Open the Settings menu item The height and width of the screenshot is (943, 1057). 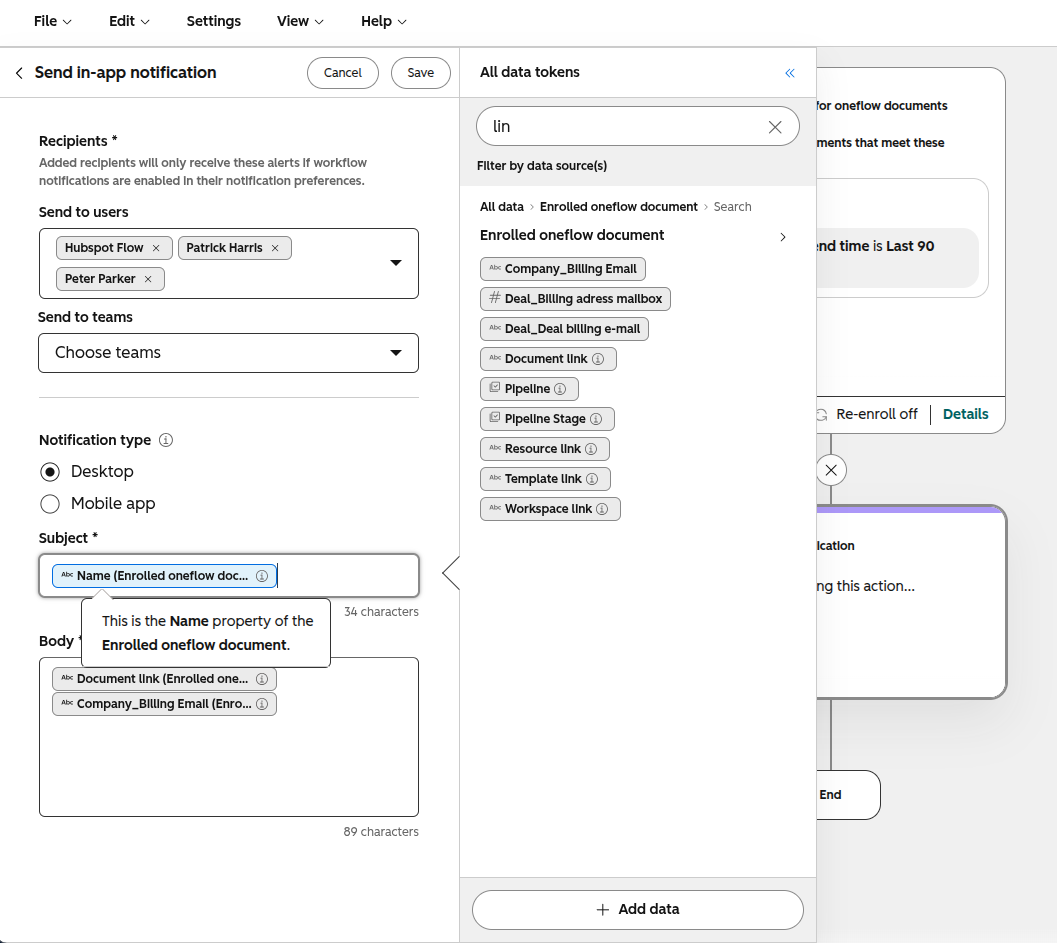214,21
